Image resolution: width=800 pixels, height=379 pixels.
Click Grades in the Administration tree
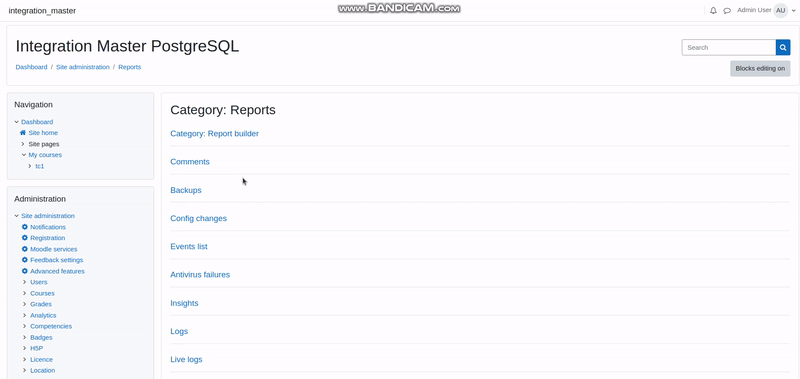click(41, 304)
